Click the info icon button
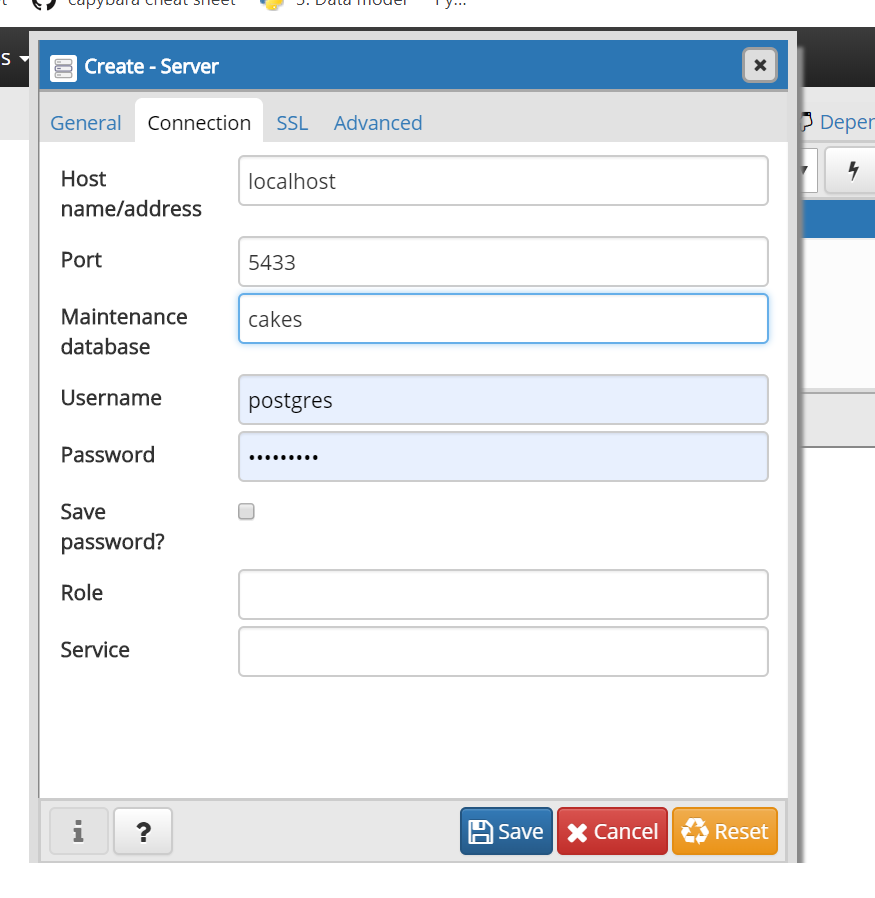875x898 pixels. click(x=78, y=831)
